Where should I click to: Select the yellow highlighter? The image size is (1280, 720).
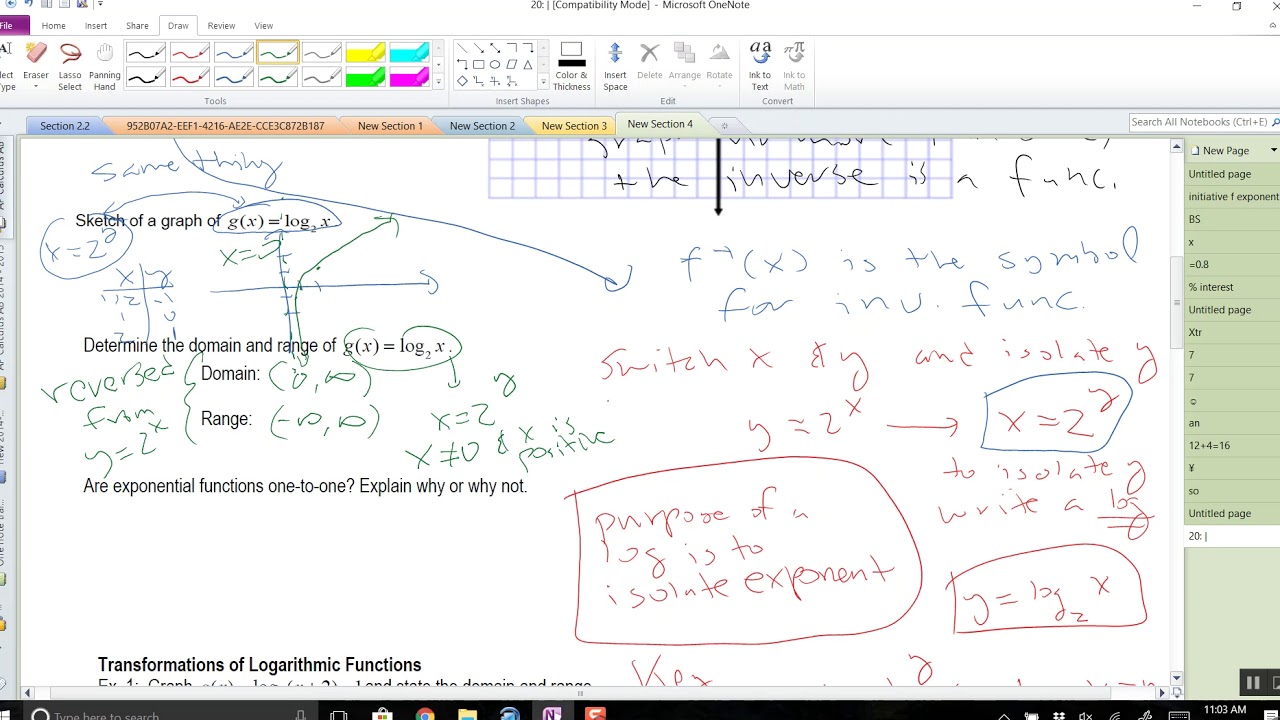(x=365, y=53)
